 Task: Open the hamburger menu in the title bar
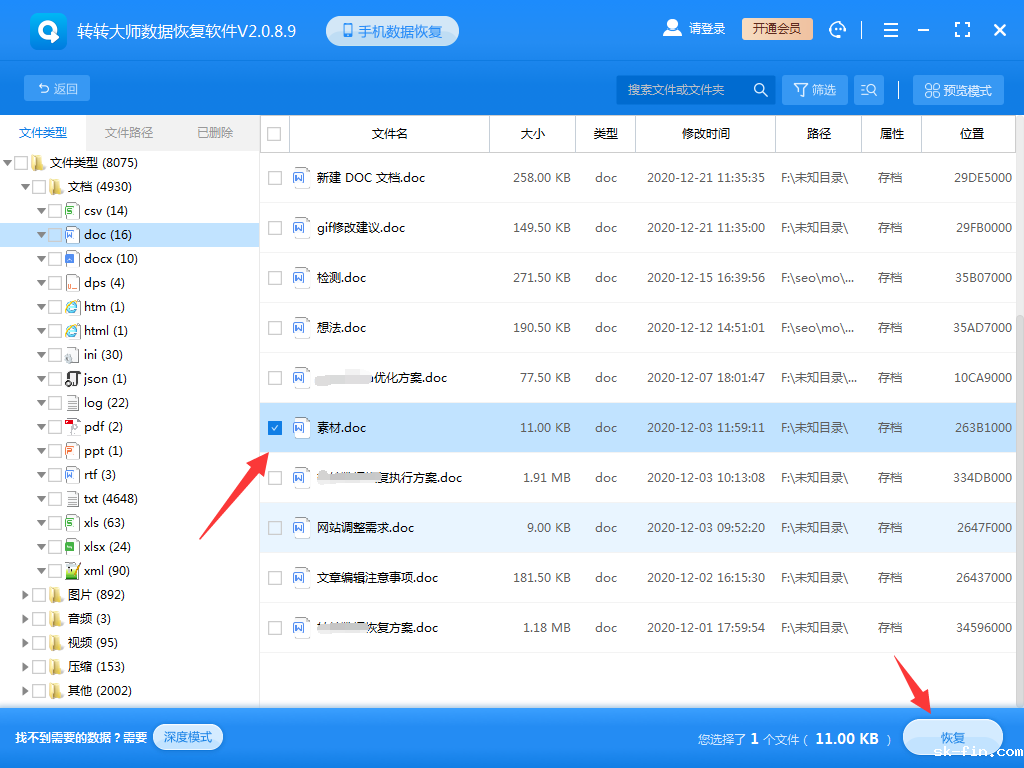coord(890,29)
